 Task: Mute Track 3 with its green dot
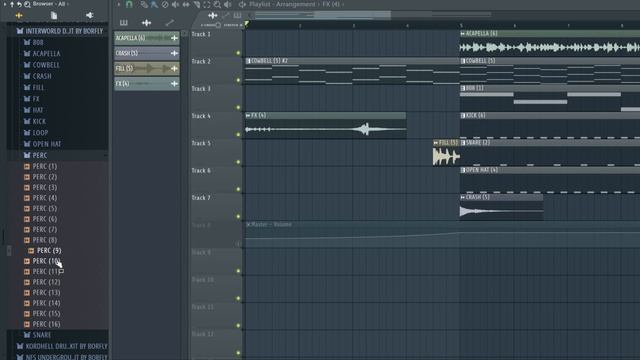(x=238, y=108)
